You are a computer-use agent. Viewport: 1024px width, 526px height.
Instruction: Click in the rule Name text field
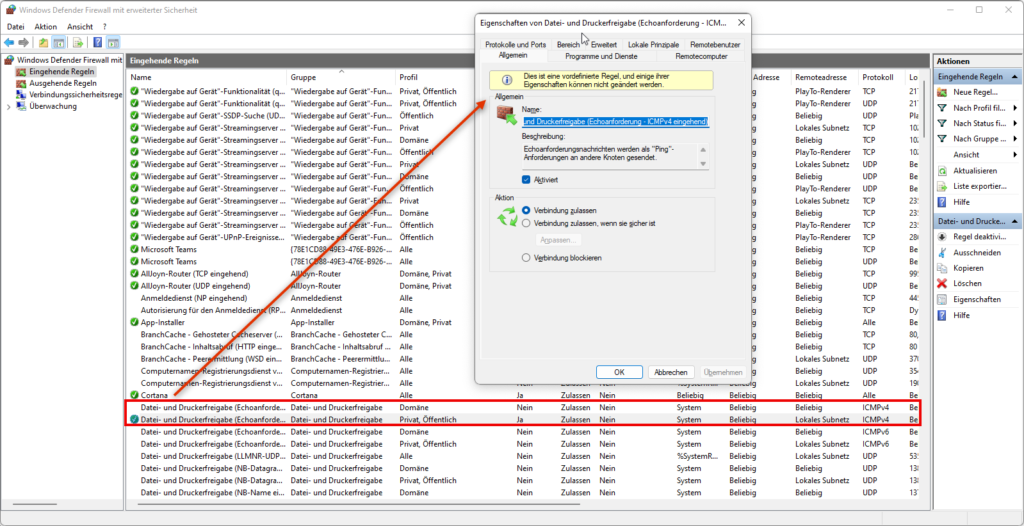(615, 122)
